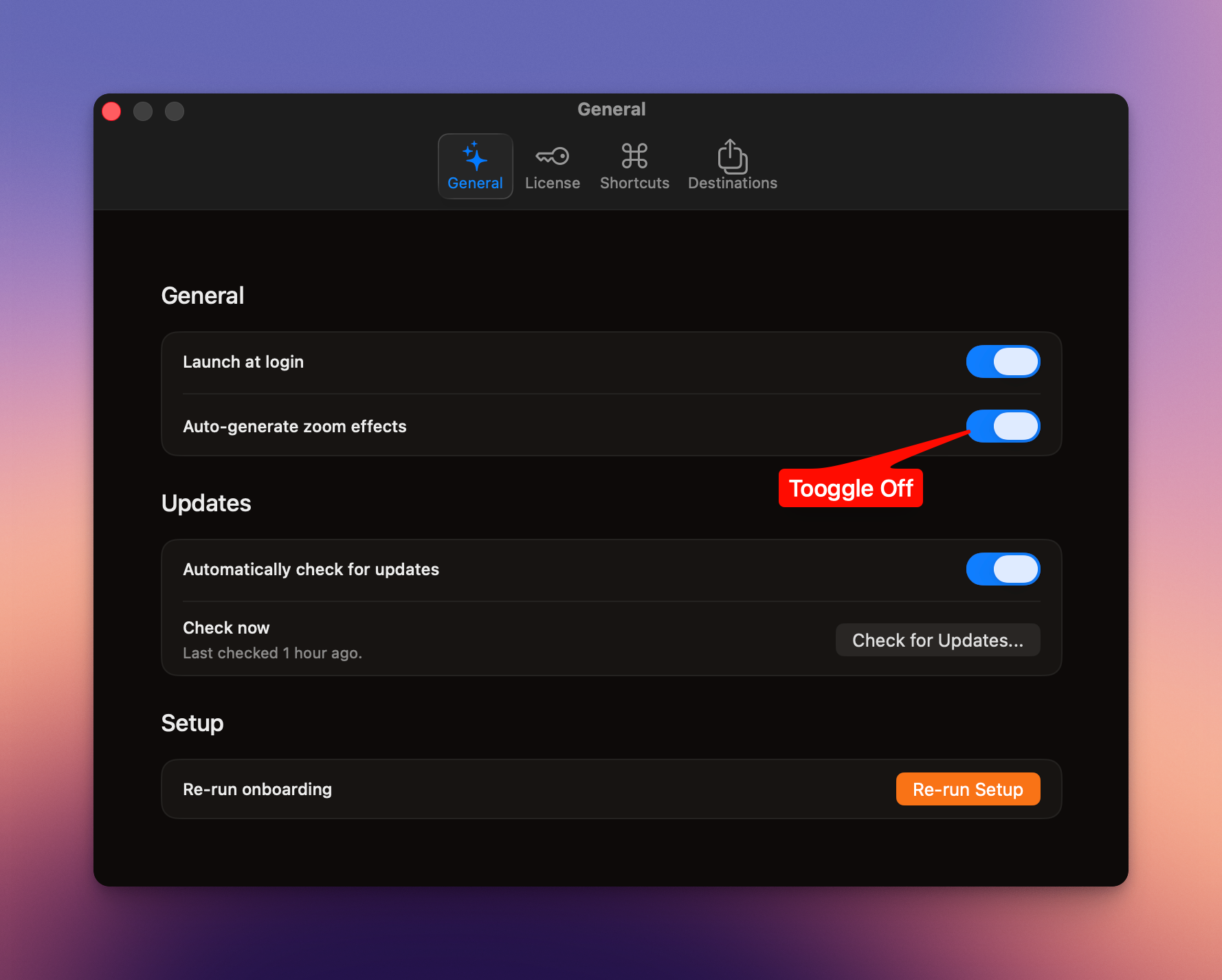Click the greyed-out zoom window button
Screen dimensions: 1222x980
tap(175, 111)
